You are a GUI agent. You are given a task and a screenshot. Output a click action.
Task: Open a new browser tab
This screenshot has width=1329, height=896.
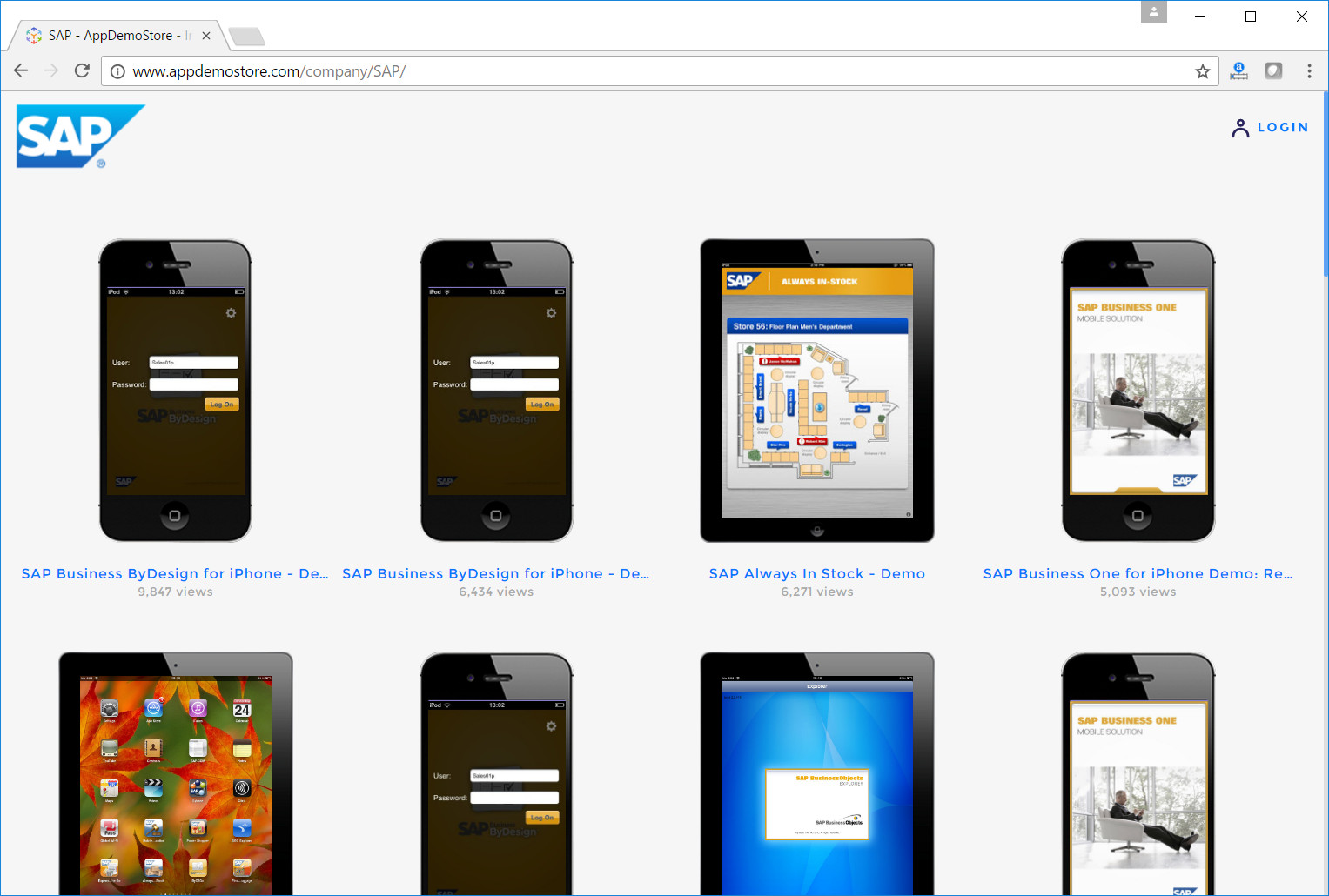[246, 37]
